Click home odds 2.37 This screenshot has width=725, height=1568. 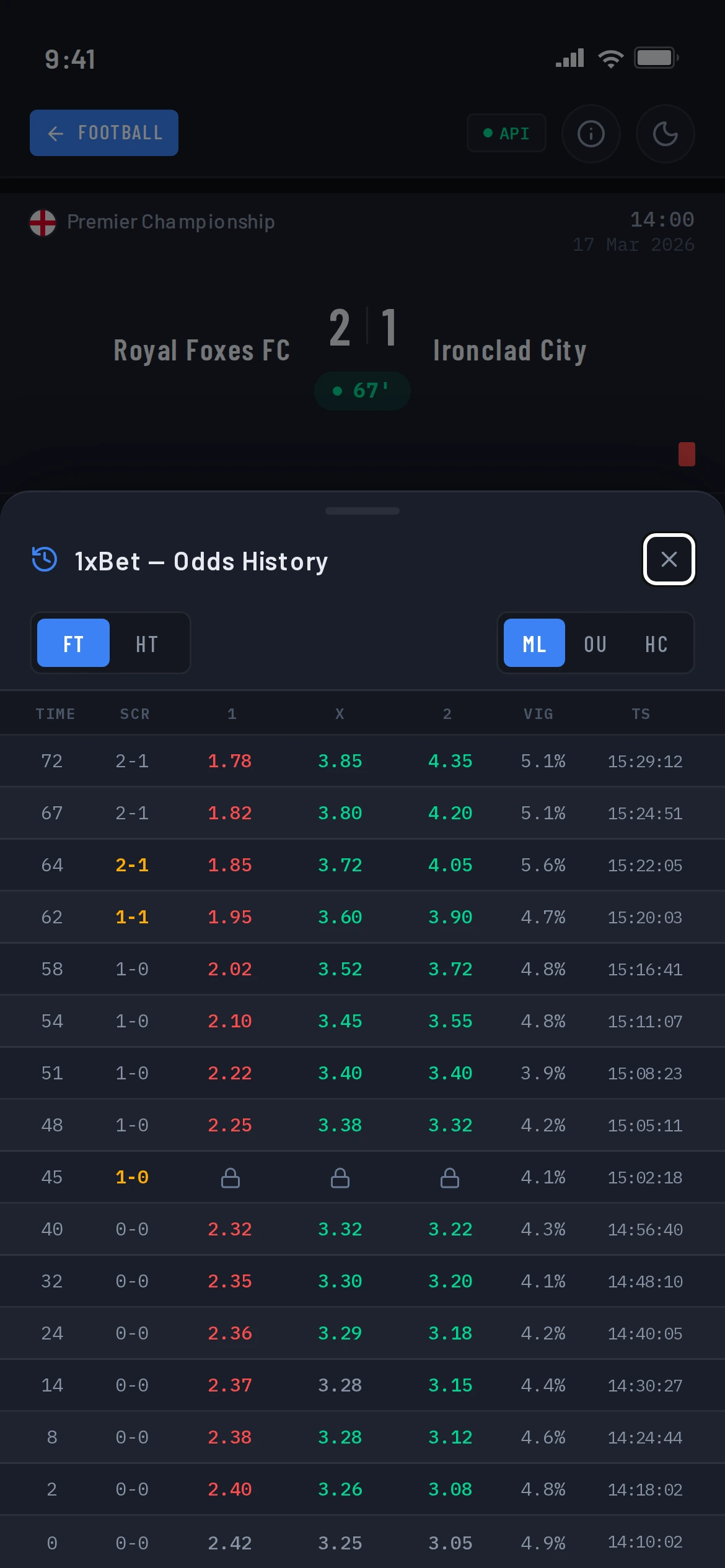(x=230, y=1385)
